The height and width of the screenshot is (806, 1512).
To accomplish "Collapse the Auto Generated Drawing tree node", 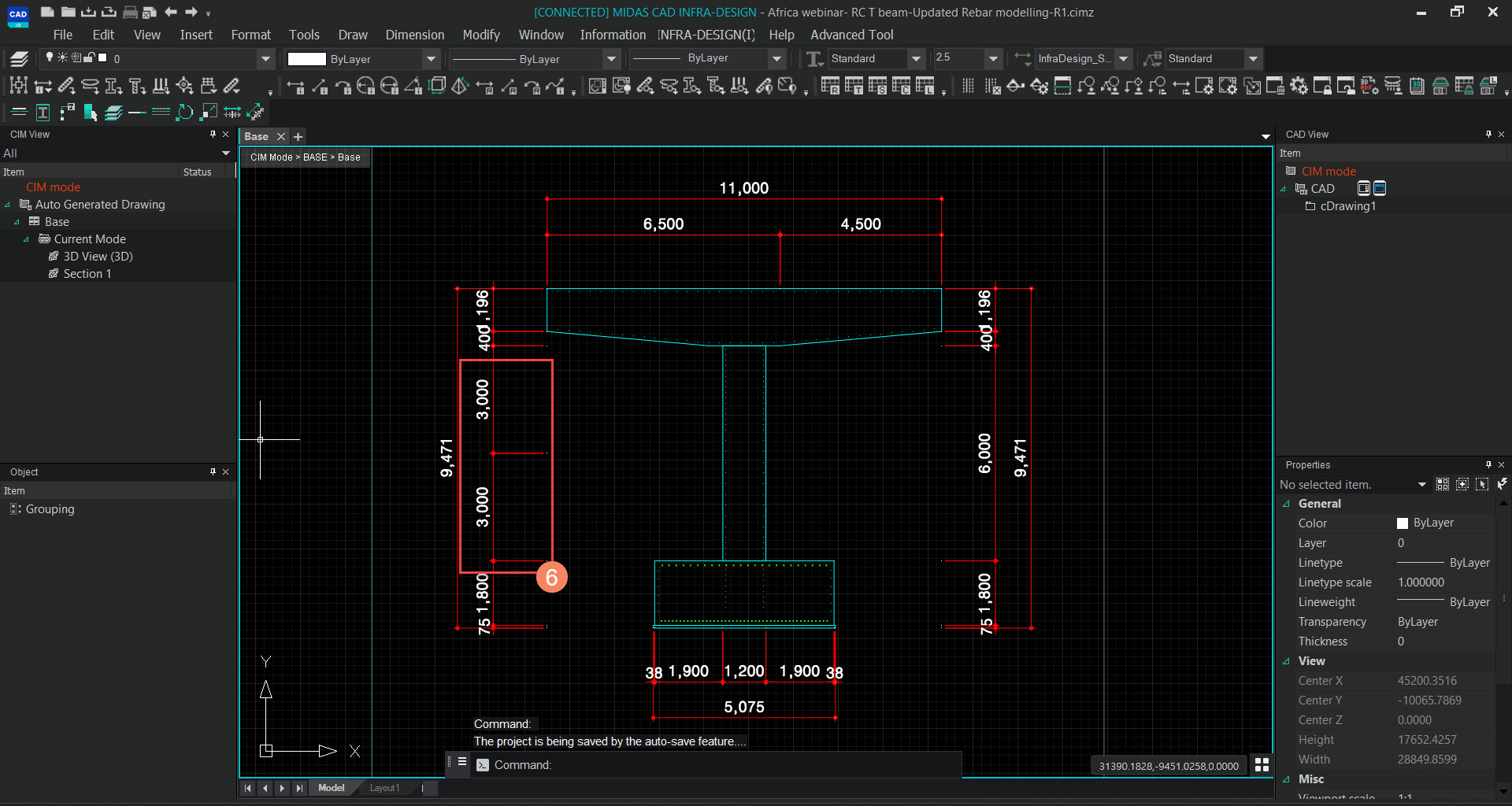I will click(x=8, y=205).
